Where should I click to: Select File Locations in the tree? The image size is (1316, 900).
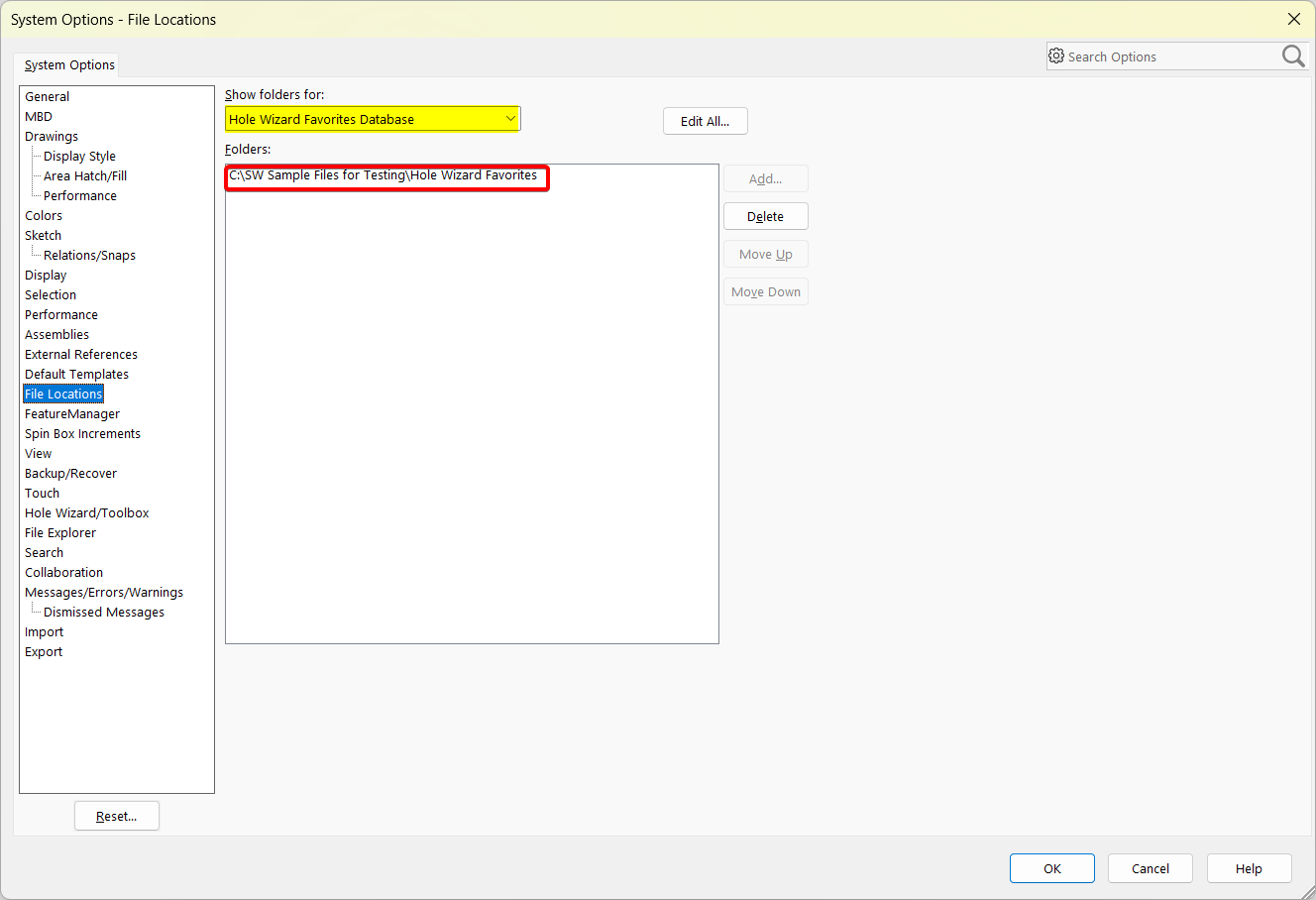63,394
